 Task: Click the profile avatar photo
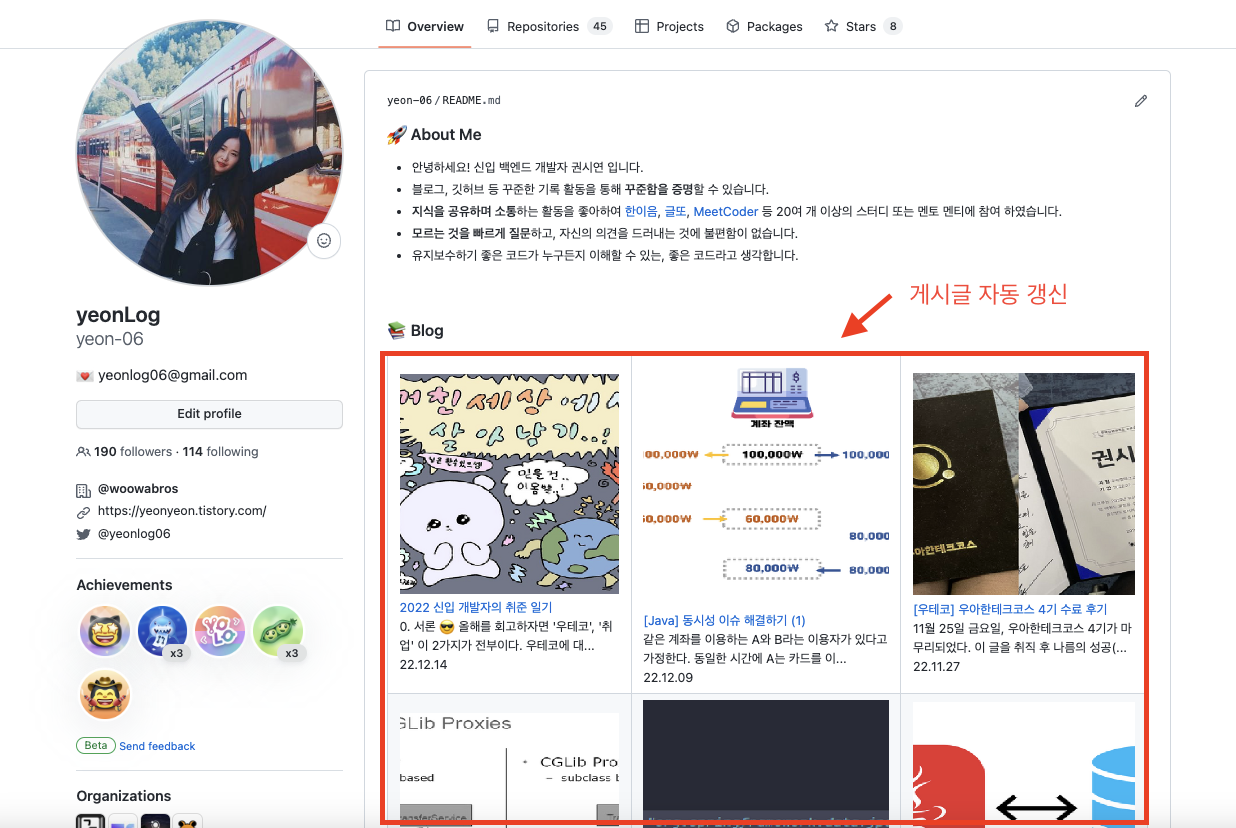(209, 152)
